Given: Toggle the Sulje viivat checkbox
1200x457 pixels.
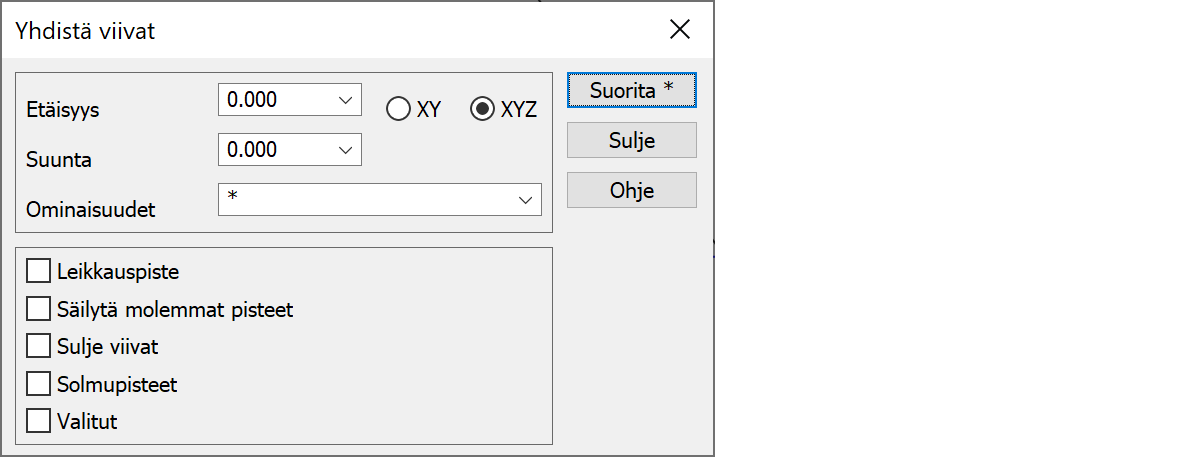Looking at the screenshot, I should point(39,347).
